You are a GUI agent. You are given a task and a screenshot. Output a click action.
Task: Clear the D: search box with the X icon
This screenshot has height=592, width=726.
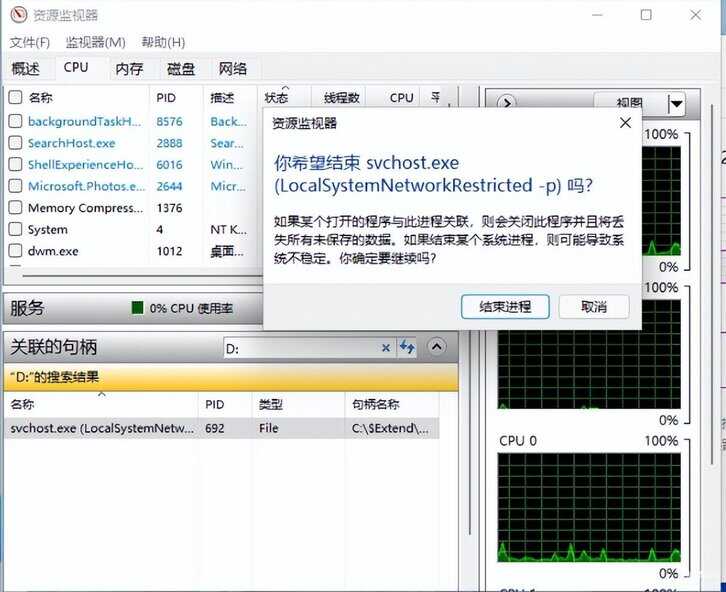[386, 348]
